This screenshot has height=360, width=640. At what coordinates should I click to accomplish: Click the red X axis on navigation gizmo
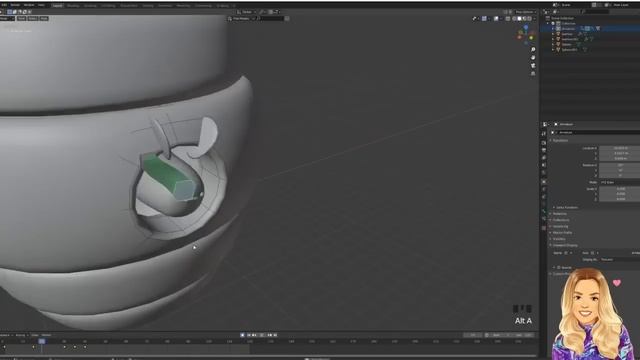tap(520, 38)
